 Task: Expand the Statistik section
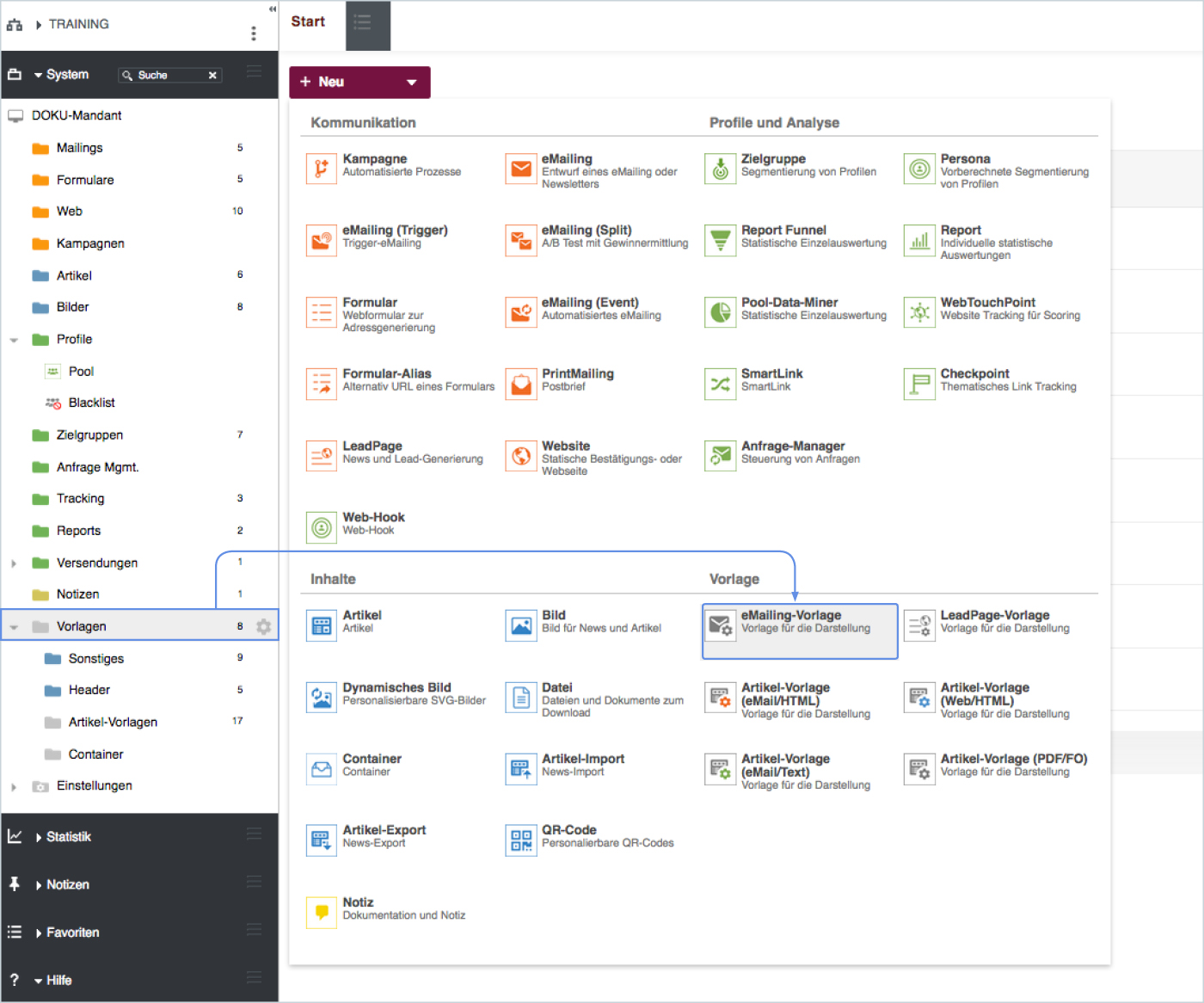point(39,837)
